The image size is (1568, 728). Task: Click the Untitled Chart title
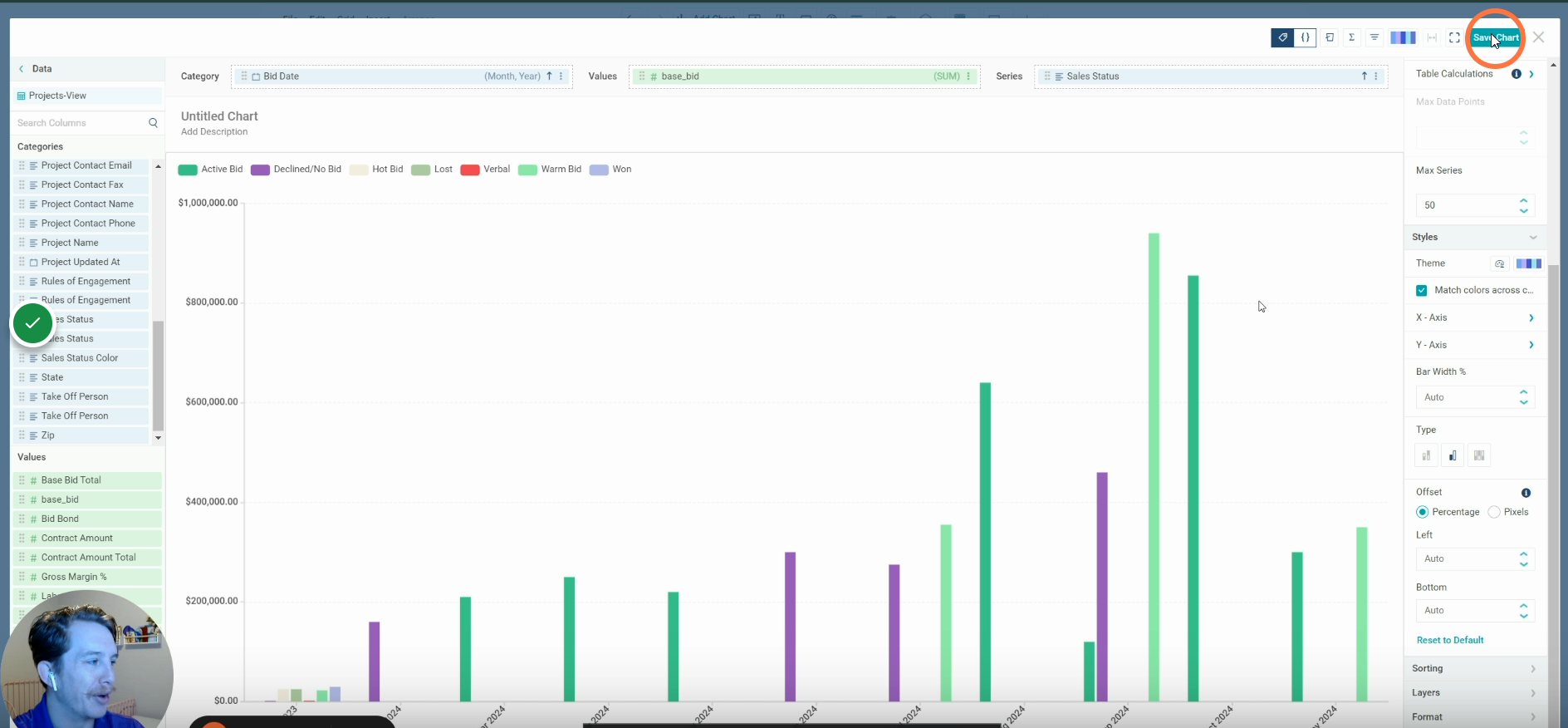(219, 116)
